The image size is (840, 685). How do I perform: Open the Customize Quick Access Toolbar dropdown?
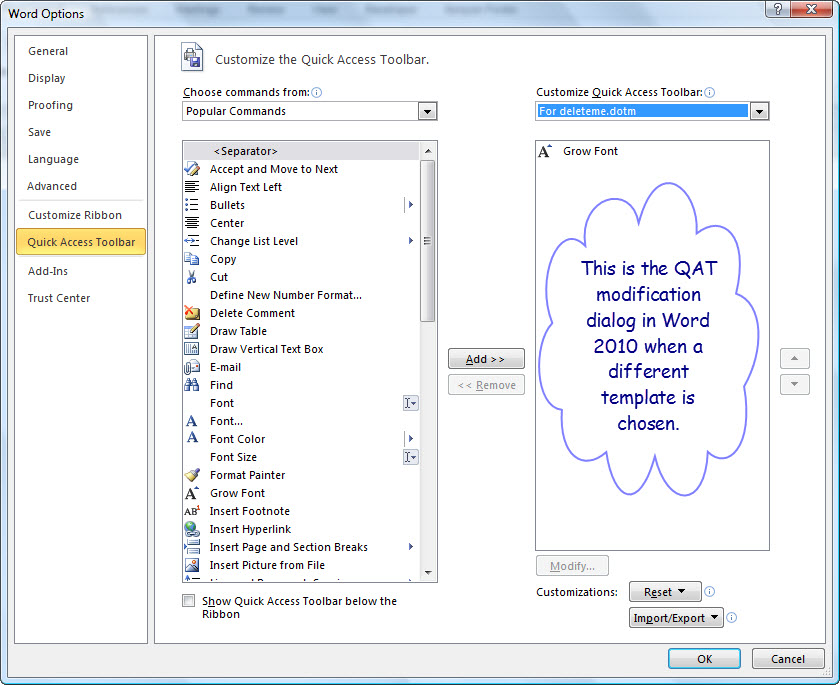759,111
